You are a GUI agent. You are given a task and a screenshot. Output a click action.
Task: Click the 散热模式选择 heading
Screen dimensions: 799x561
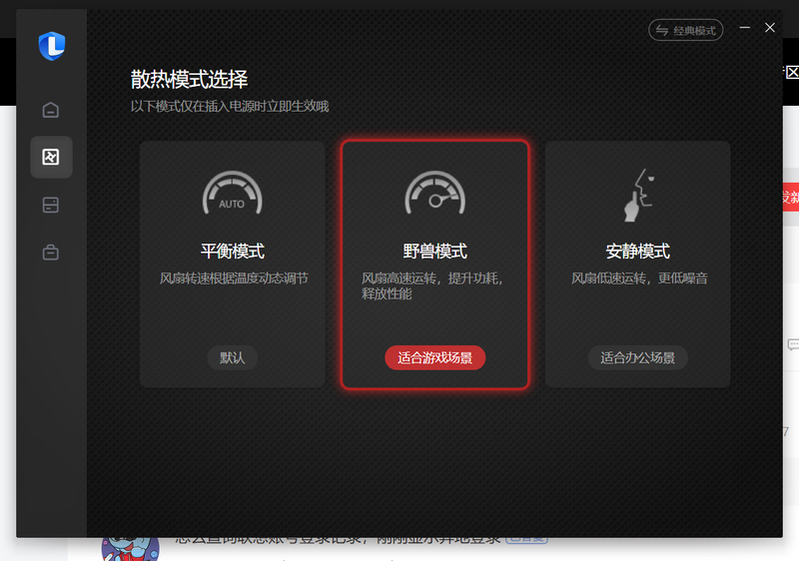click(x=189, y=80)
